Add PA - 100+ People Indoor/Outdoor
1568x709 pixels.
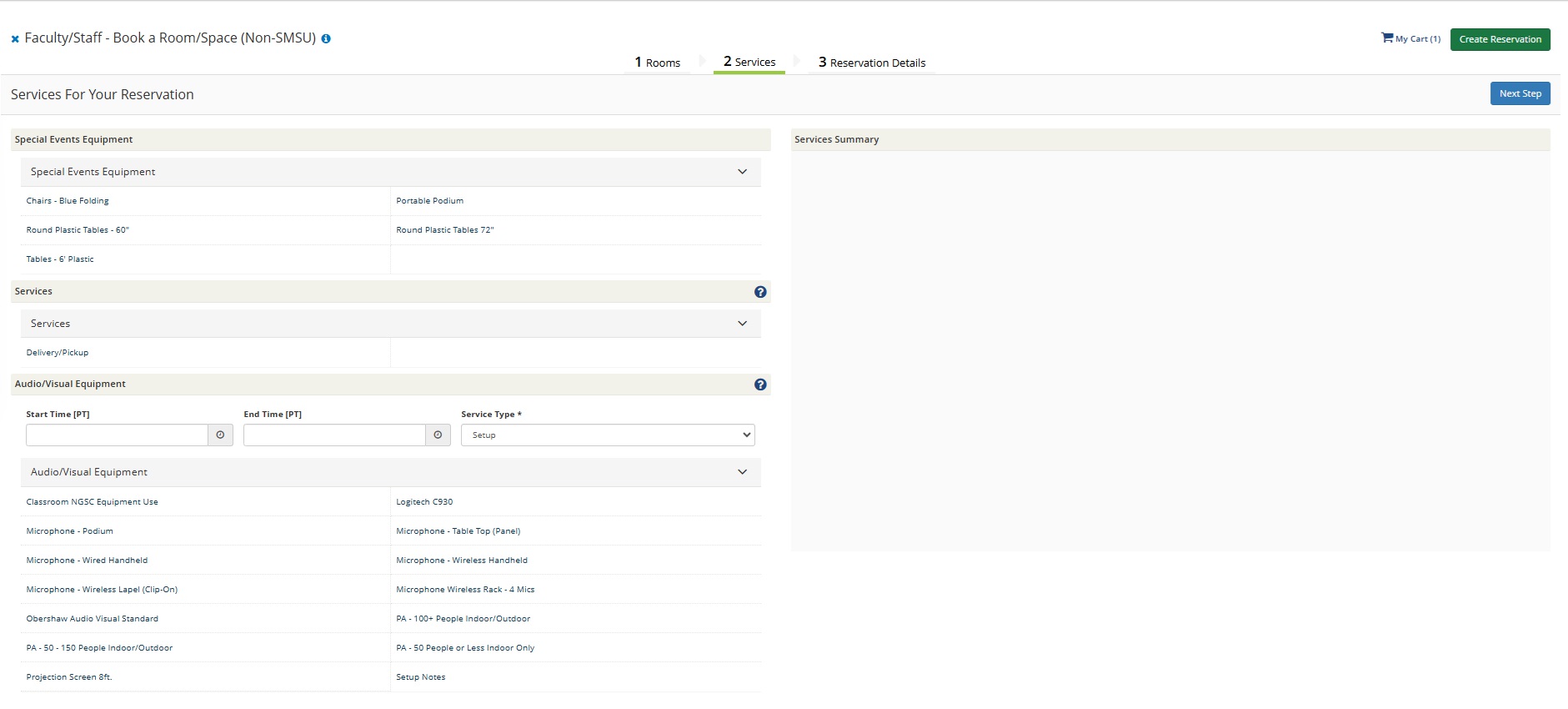463,619
